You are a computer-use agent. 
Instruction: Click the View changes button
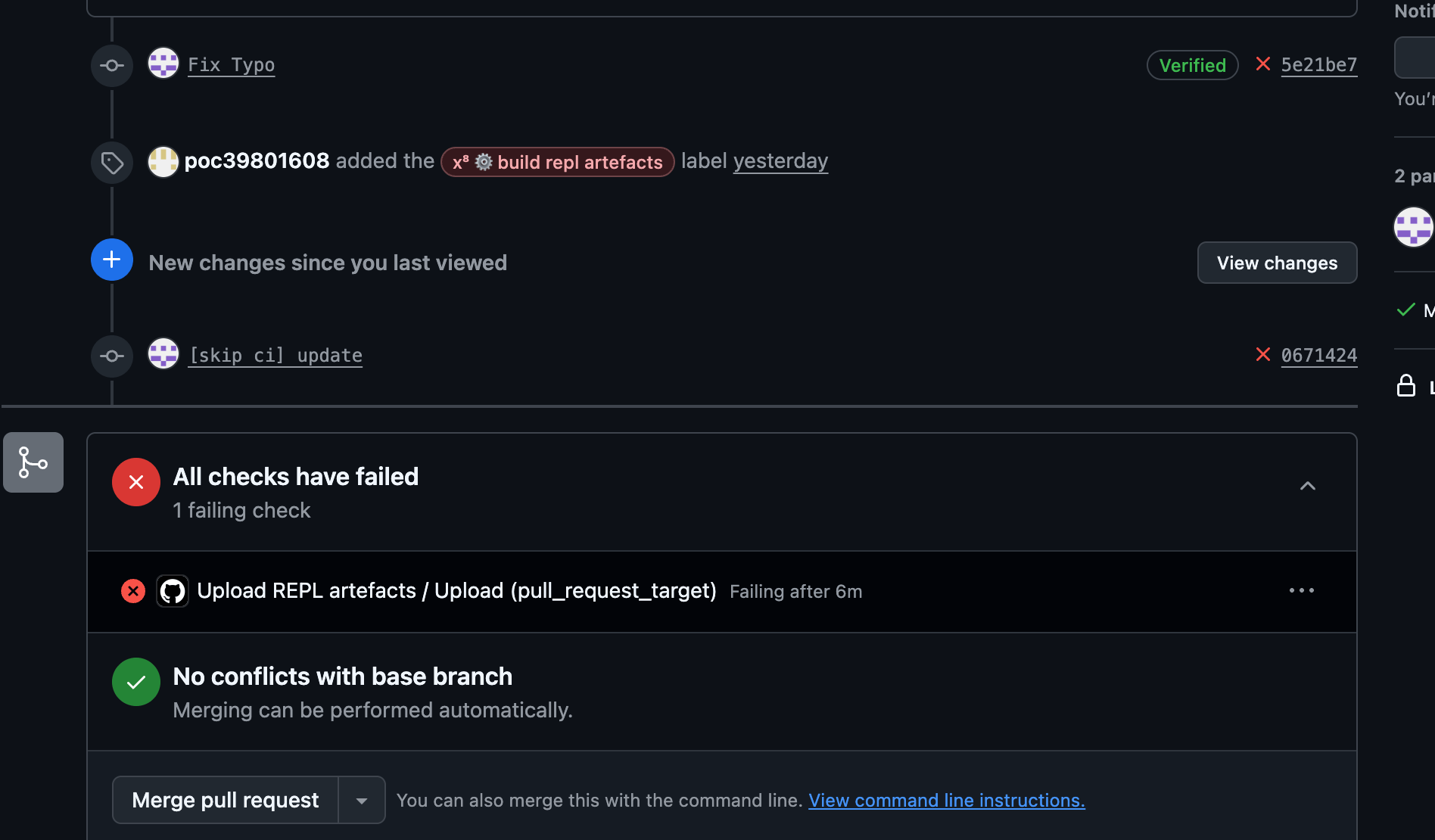[1277, 263]
